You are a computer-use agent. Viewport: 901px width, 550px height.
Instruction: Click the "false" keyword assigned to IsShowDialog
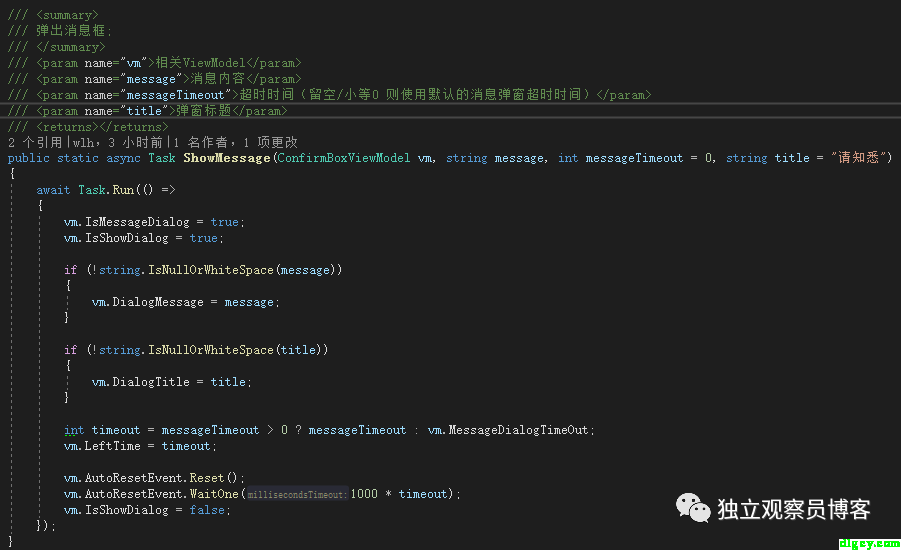[x=207, y=510]
